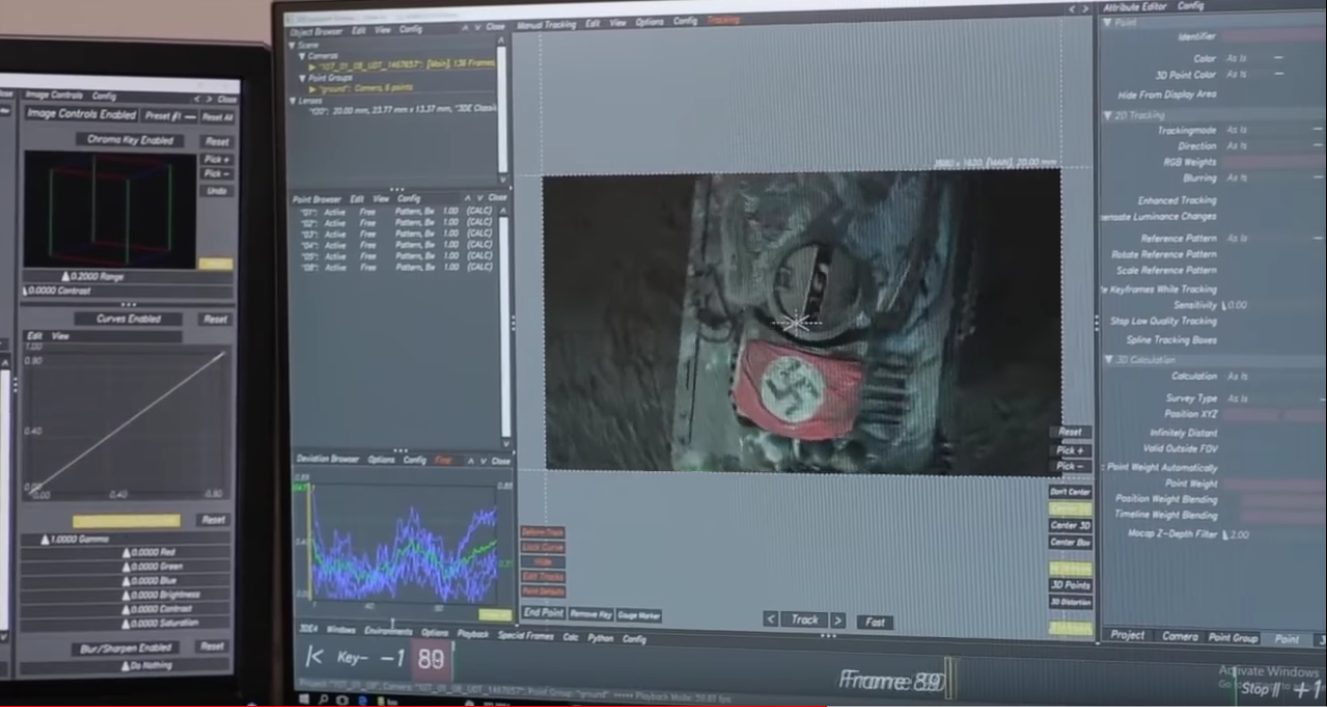
Task: Click Pick - button beside the viewport
Action: pyautogui.click(x=1069, y=466)
